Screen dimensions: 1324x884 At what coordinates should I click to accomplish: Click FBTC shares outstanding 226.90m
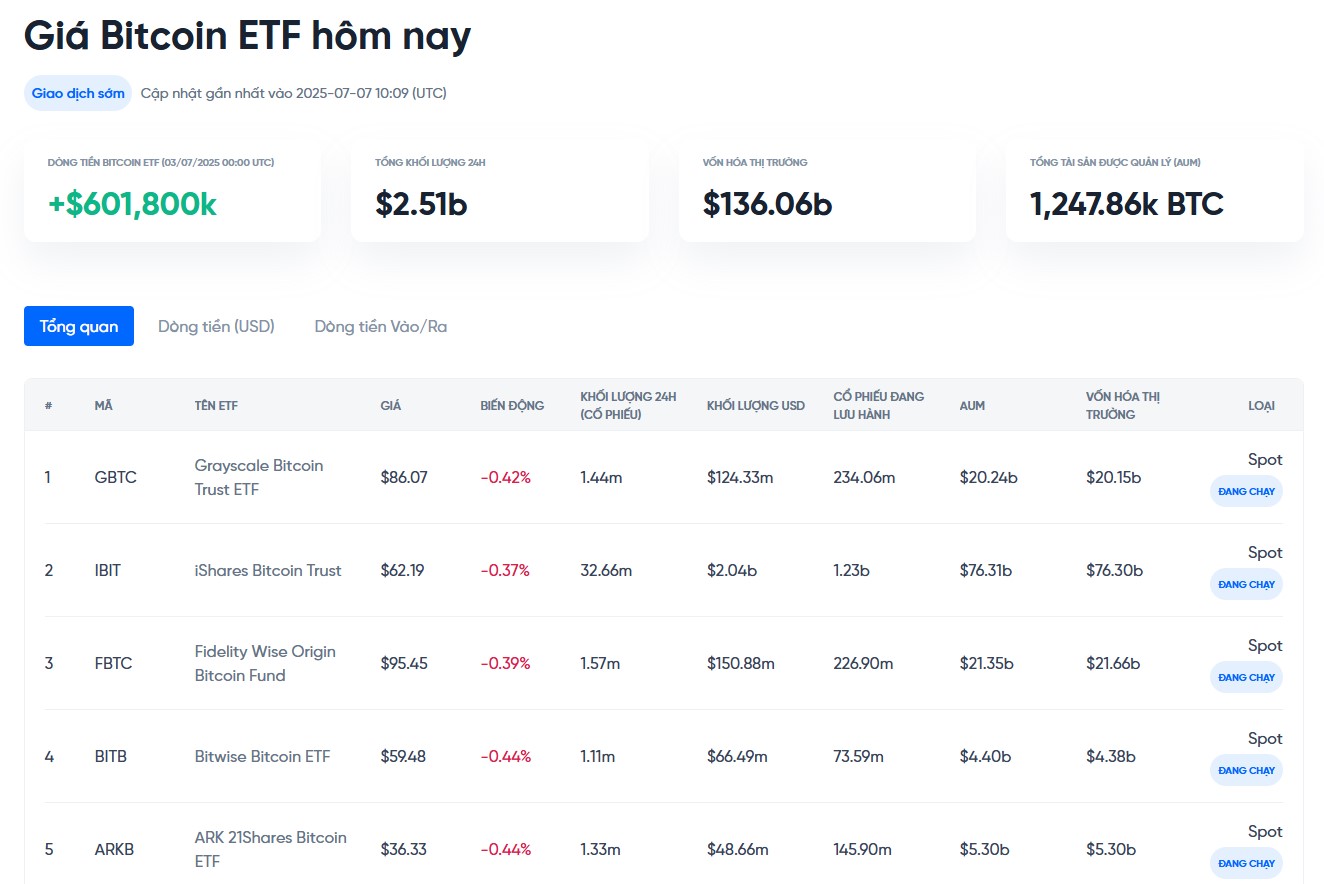(x=863, y=663)
